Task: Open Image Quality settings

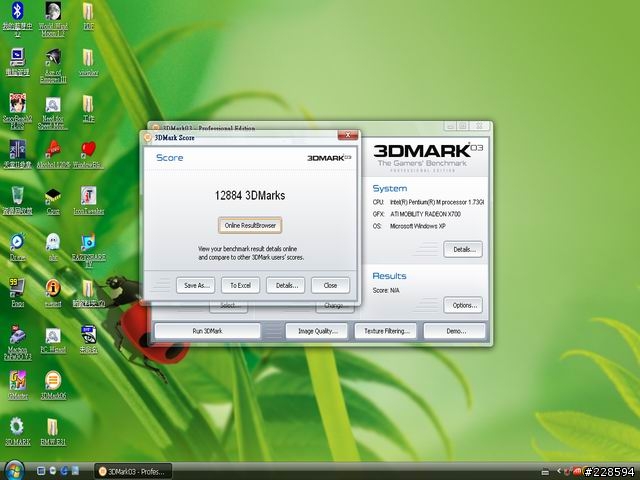Action: (317, 331)
